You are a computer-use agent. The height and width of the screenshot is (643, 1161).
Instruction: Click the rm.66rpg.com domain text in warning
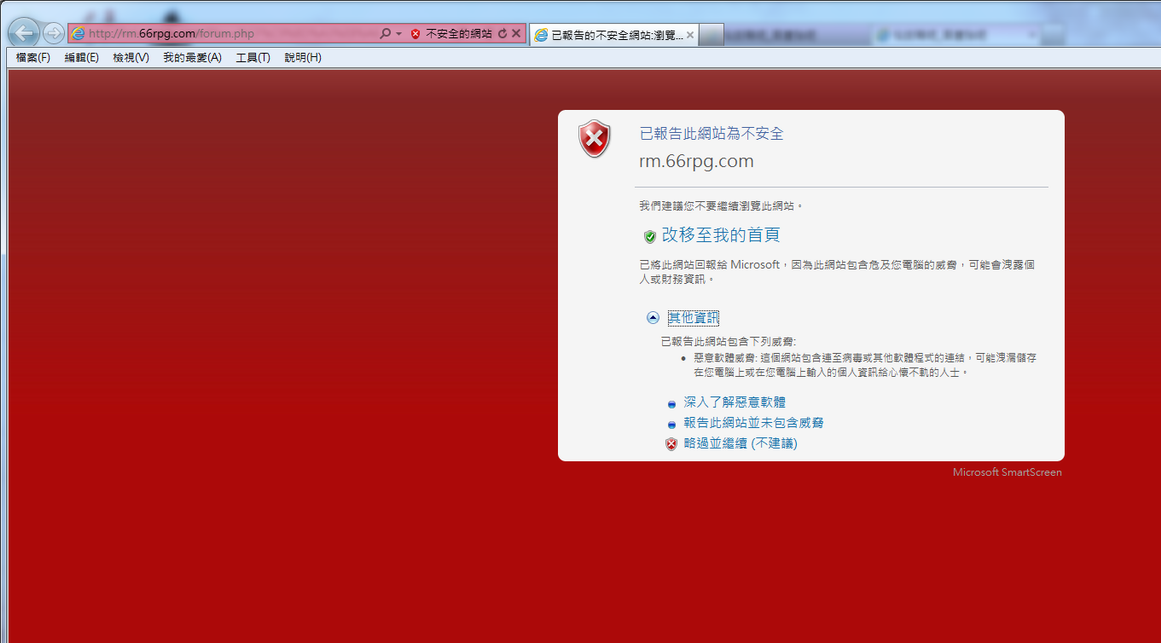(696, 161)
